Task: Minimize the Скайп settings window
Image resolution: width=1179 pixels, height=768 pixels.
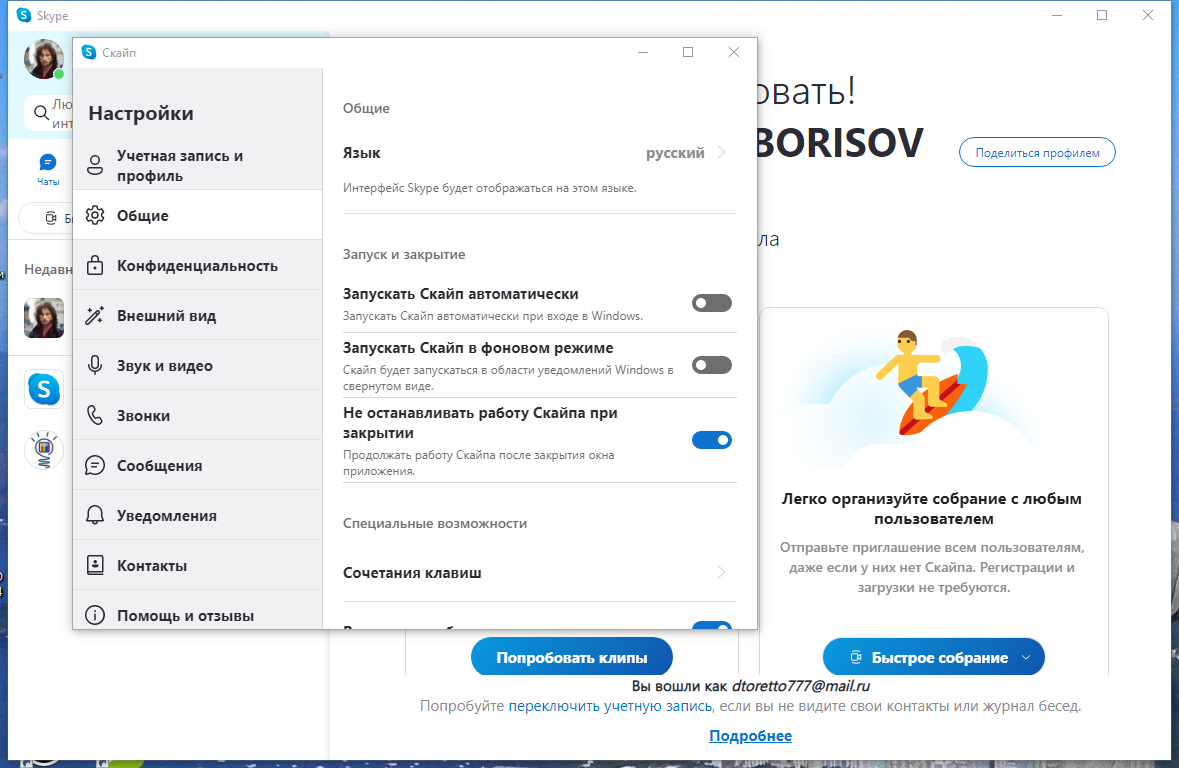Action: [643, 52]
